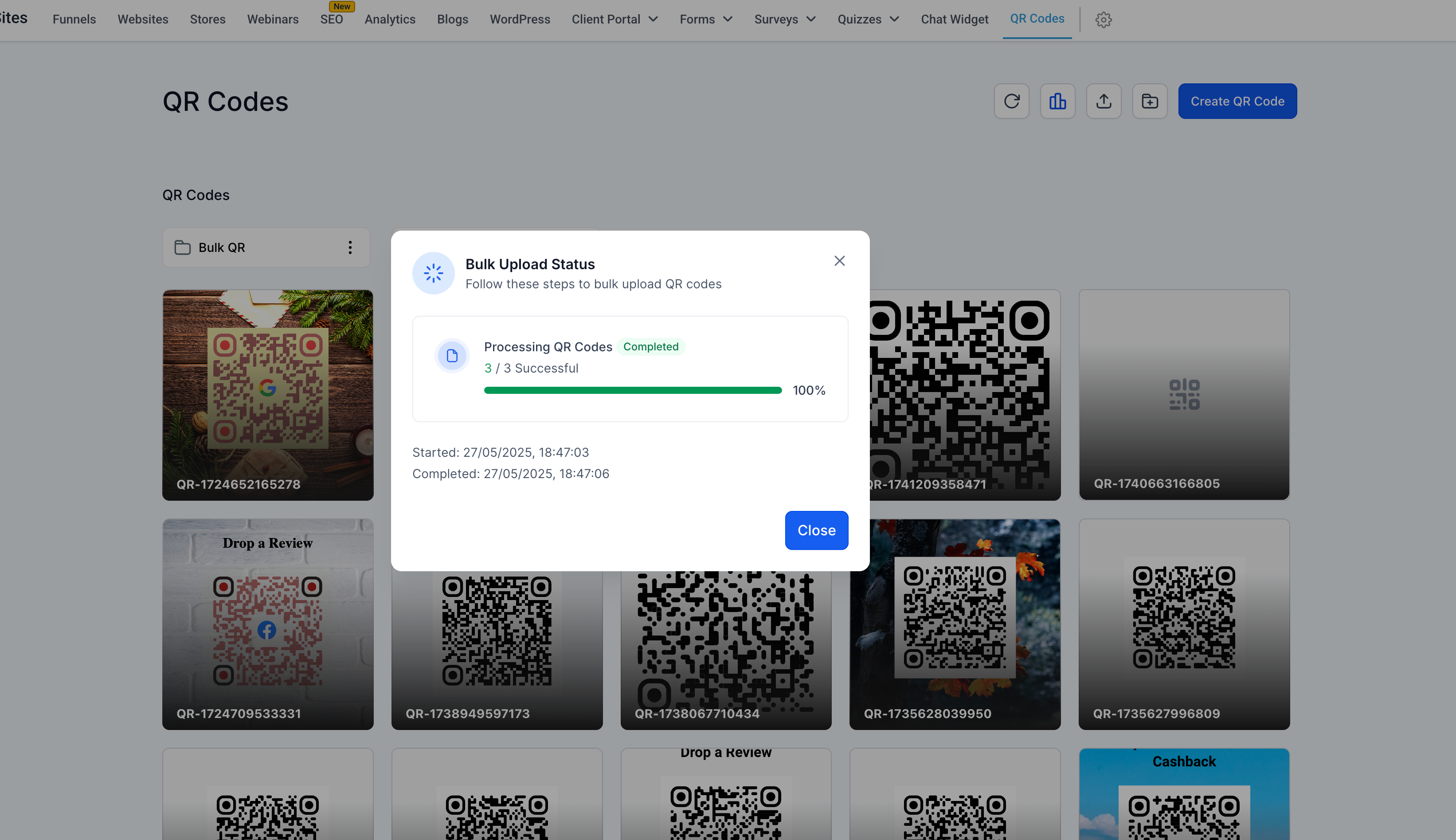Click the Bulk Upload Status spinner icon

tap(434, 273)
